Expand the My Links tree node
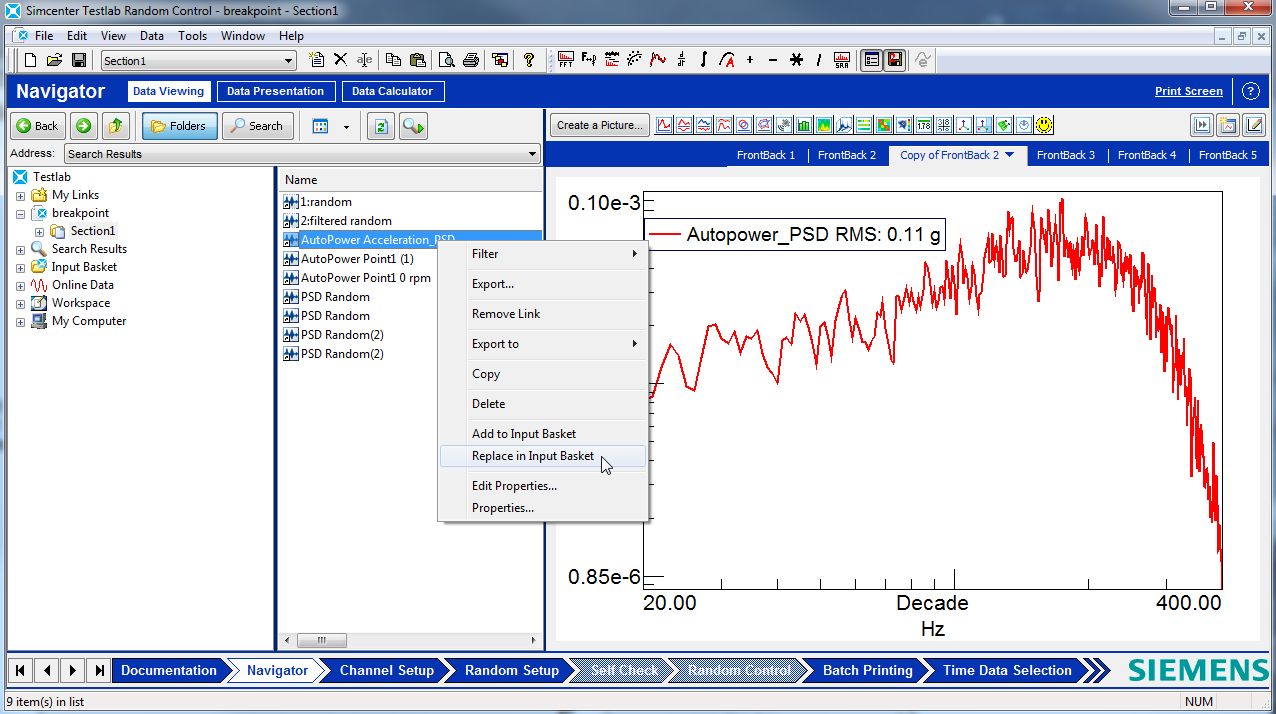 pyautogui.click(x=20, y=195)
